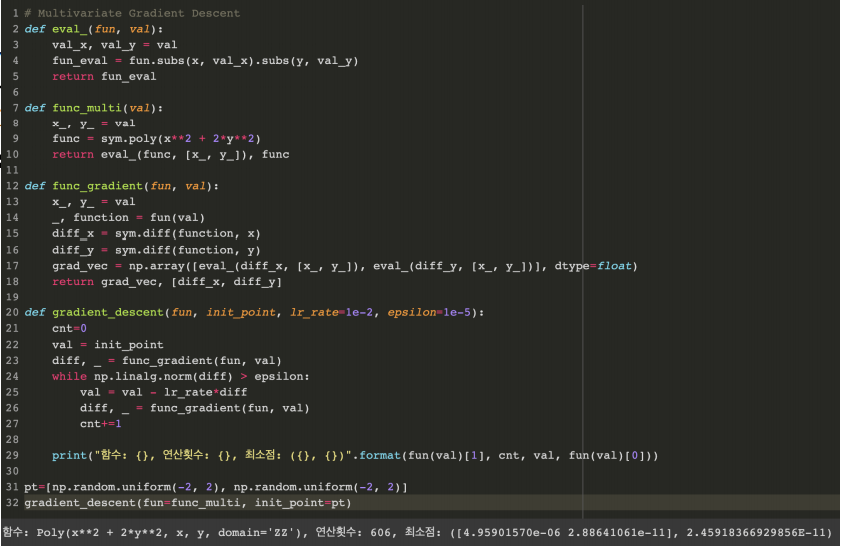The height and width of the screenshot is (547, 841).
Task: Click 'val = val - lr_rate*diff' on line 25
Action: click(x=164, y=393)
